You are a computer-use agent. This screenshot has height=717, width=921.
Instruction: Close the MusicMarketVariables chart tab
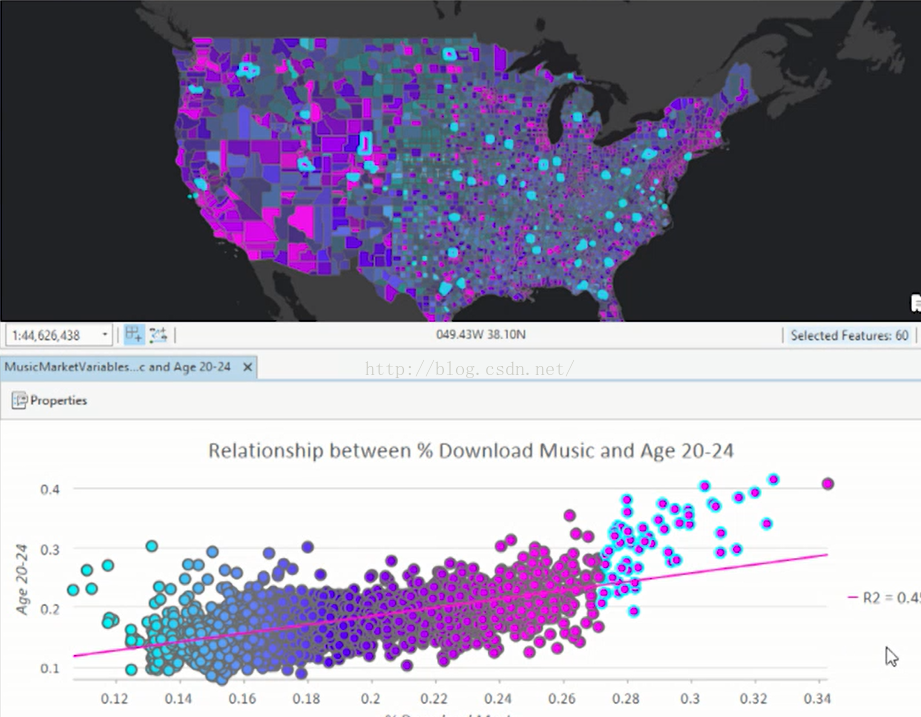click(x=248, y=367)
